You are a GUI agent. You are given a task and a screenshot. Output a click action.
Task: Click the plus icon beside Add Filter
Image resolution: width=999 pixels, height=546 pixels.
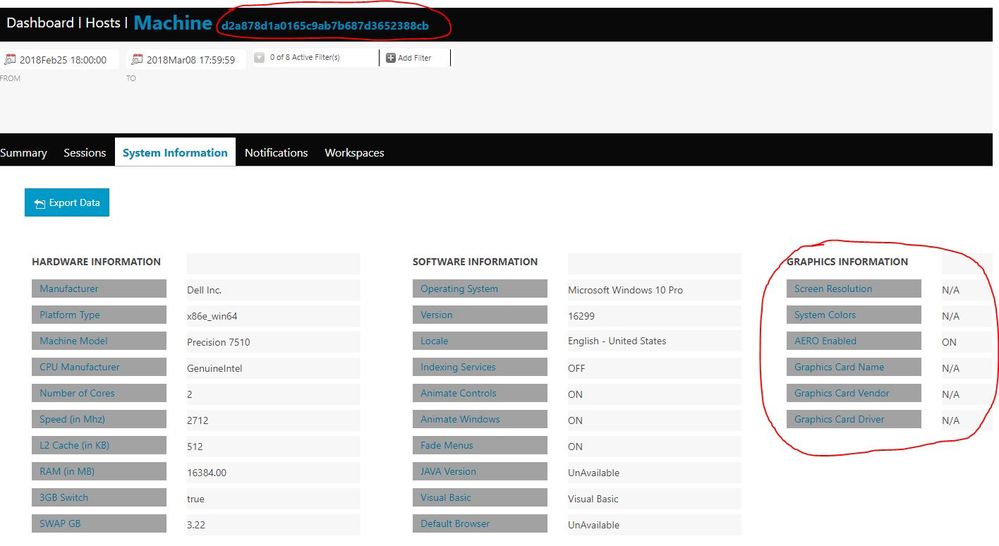point(390,58)
